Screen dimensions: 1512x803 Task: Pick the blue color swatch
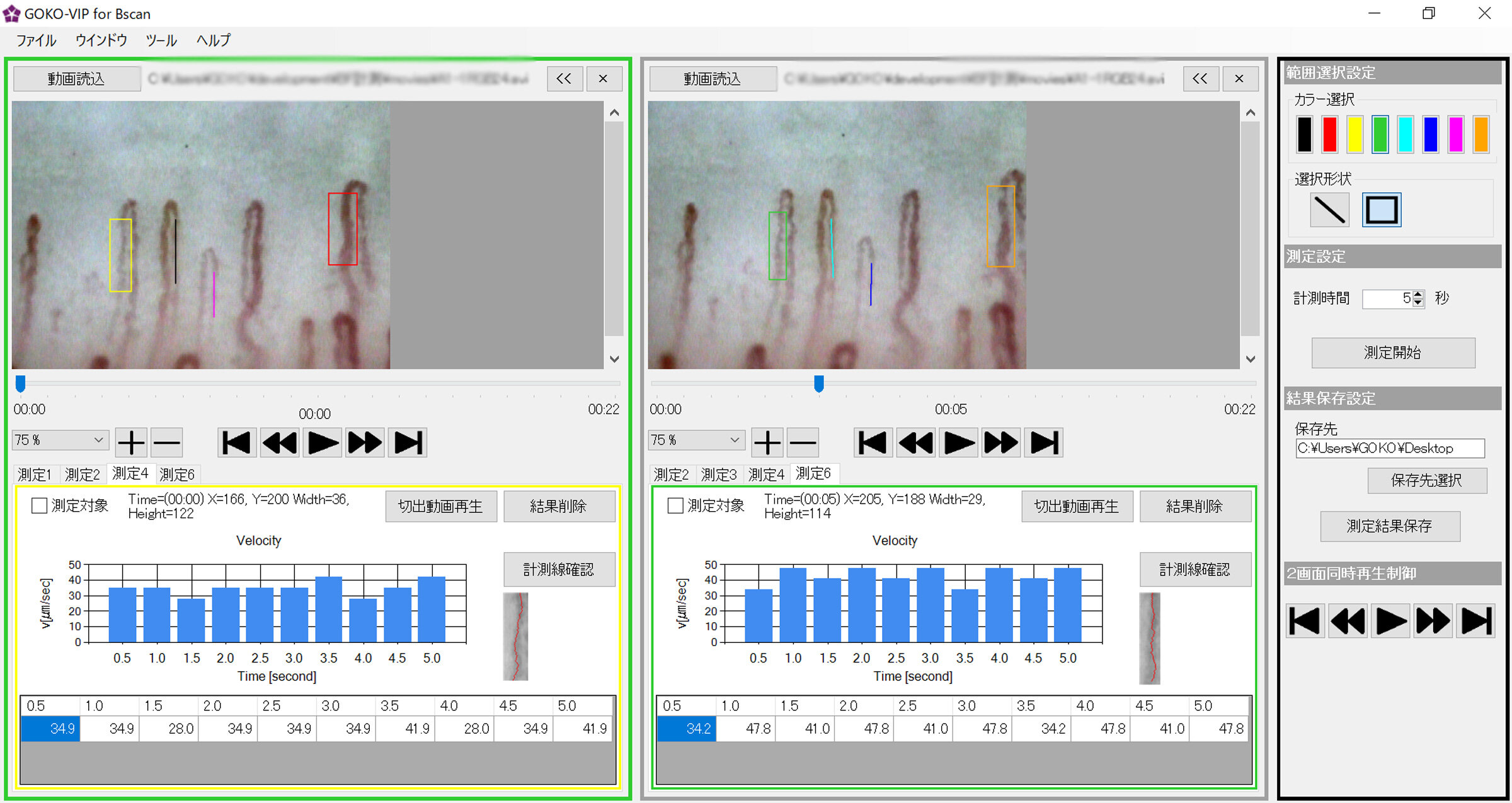[1431, 134]
